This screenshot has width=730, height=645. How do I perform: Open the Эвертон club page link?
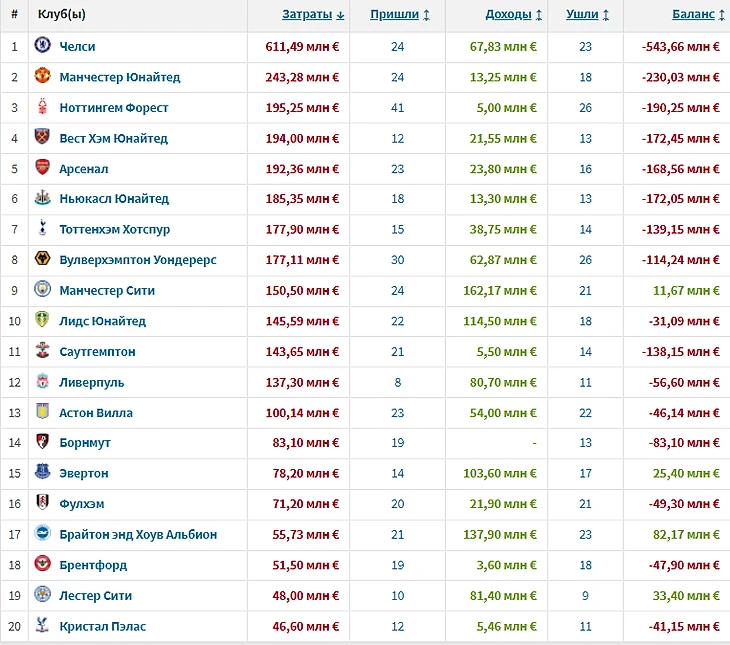(x=84, y=473)
